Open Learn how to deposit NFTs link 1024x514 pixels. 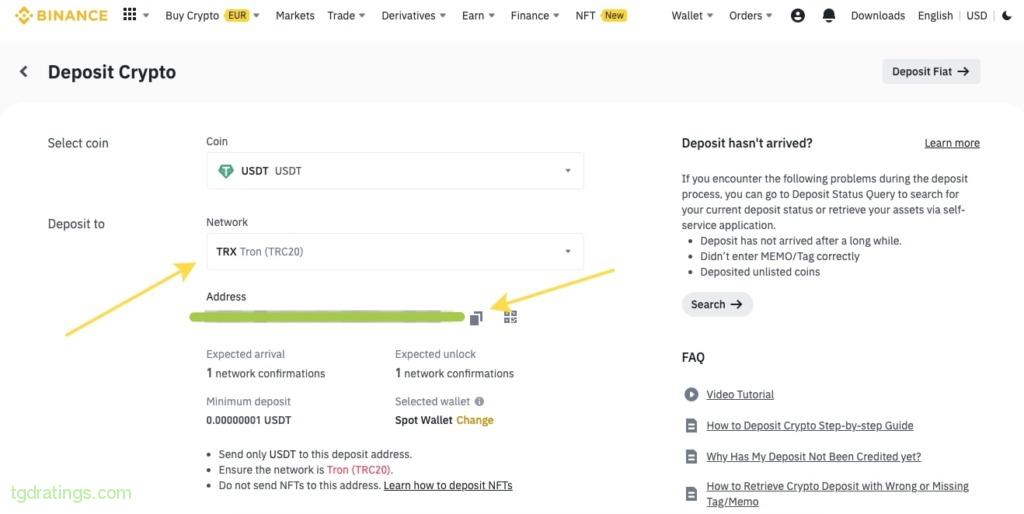[x=448, y=485]
